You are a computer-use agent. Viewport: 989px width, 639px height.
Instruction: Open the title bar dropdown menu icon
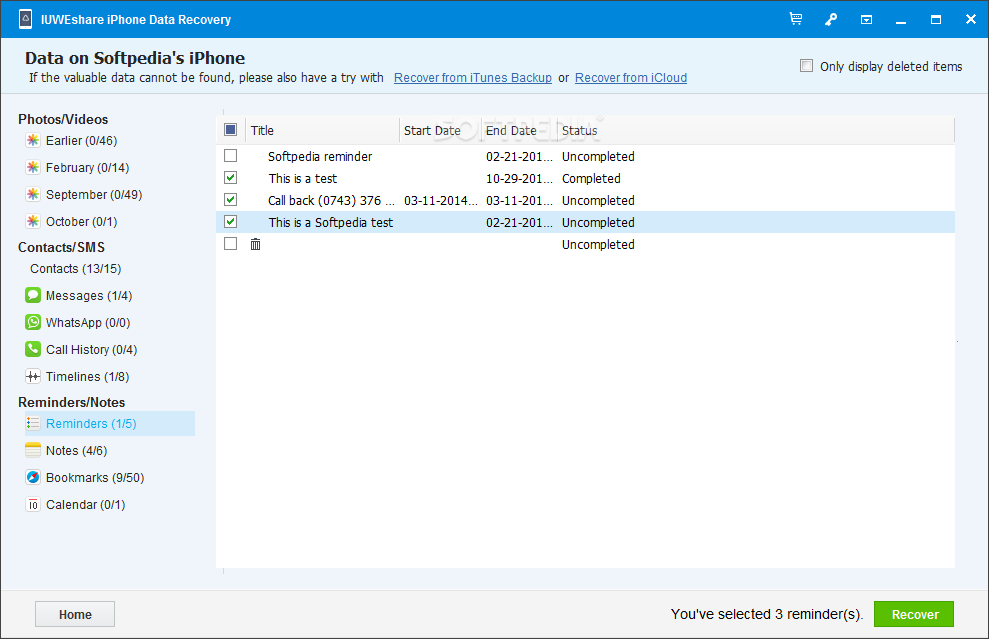867,20
